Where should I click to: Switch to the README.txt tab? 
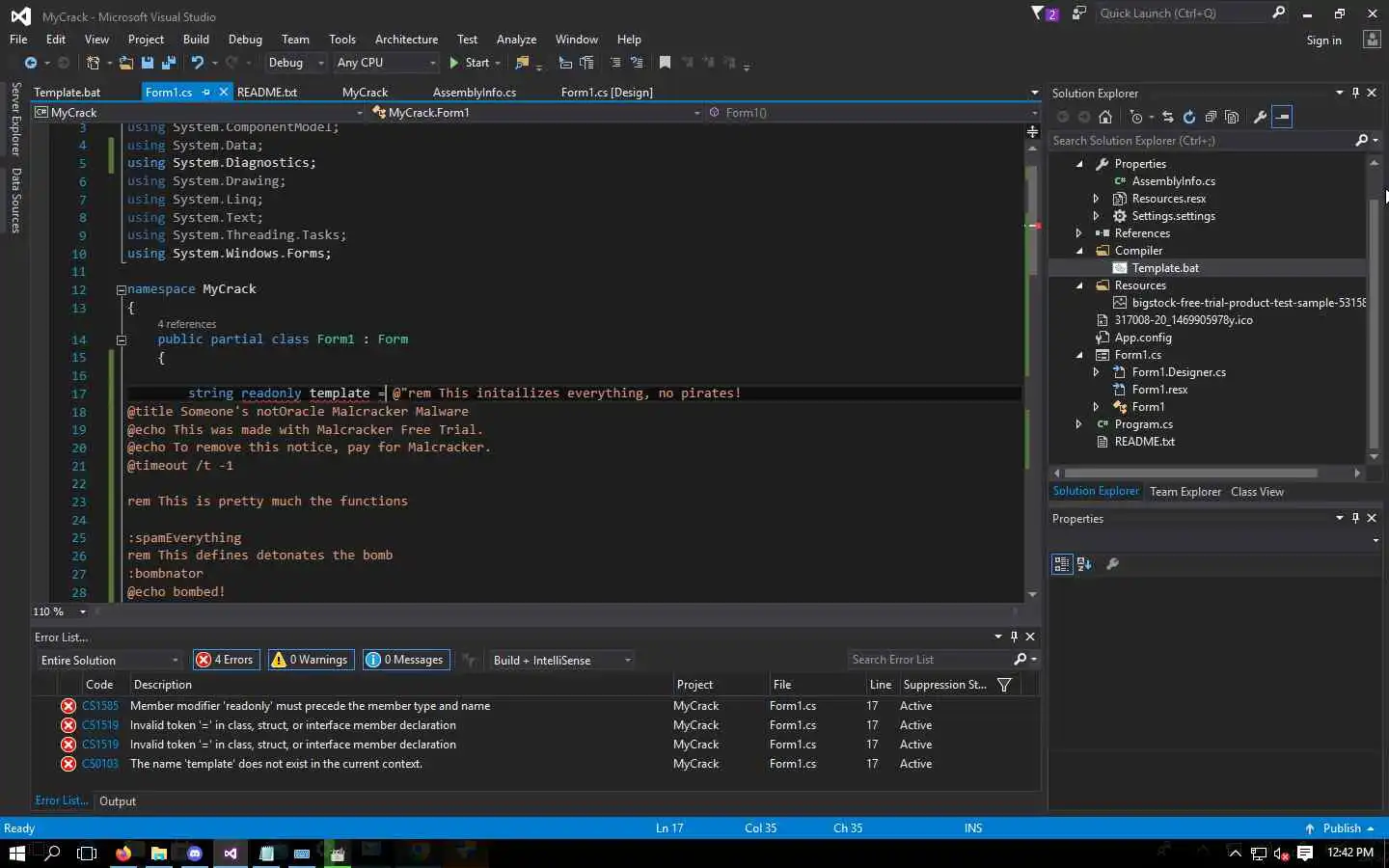[x=267, y=93]
